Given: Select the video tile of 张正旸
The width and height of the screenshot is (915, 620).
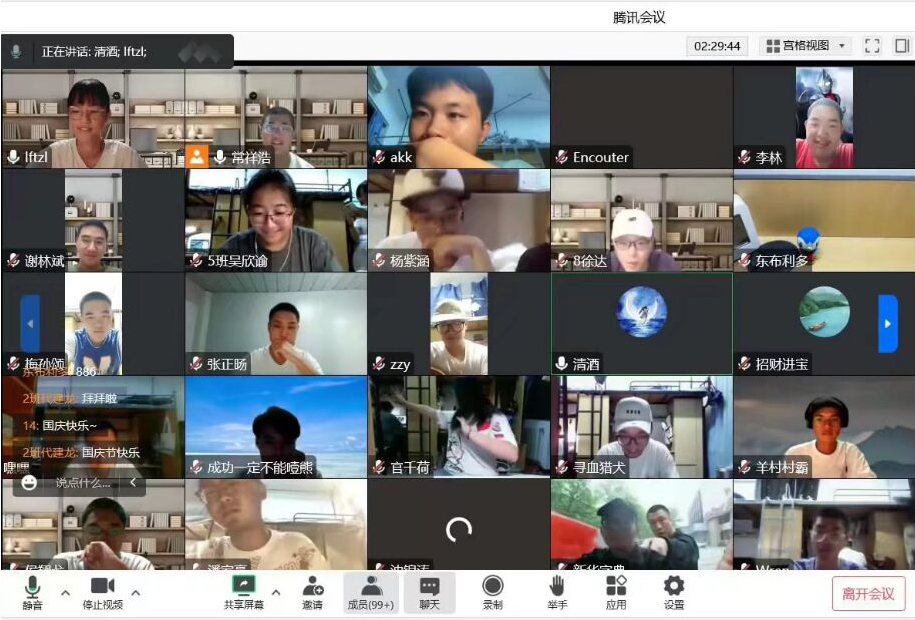Looking at the screenshot, I should 275,324.
